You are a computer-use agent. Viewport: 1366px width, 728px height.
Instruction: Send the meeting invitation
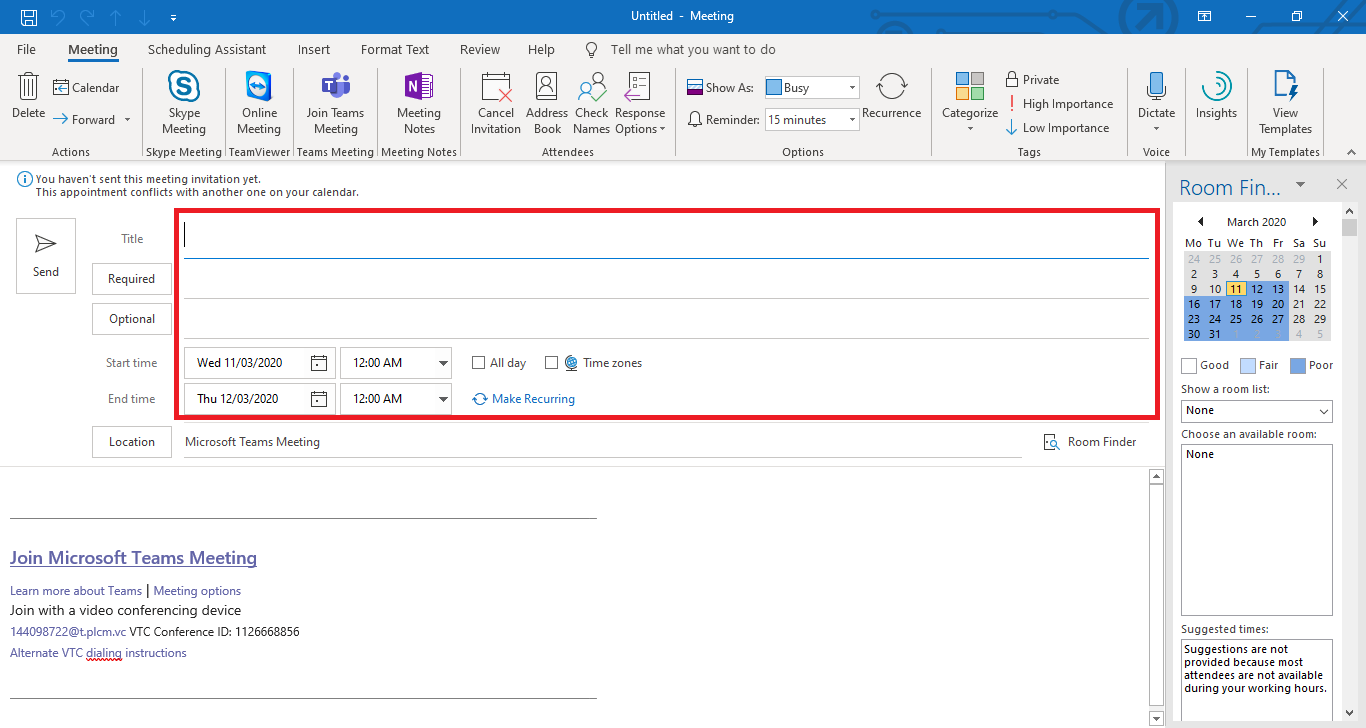pos(46,256)
